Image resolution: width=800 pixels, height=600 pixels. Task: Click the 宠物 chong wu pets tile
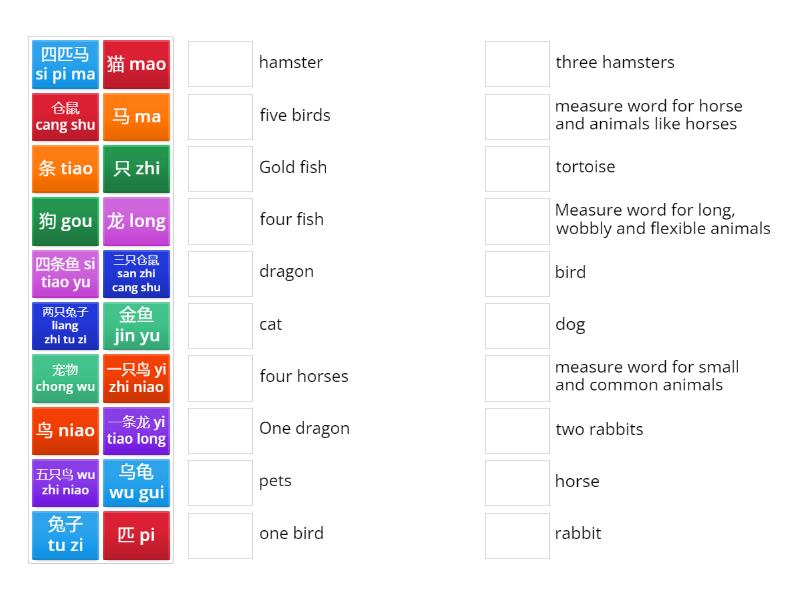(64, 378)
